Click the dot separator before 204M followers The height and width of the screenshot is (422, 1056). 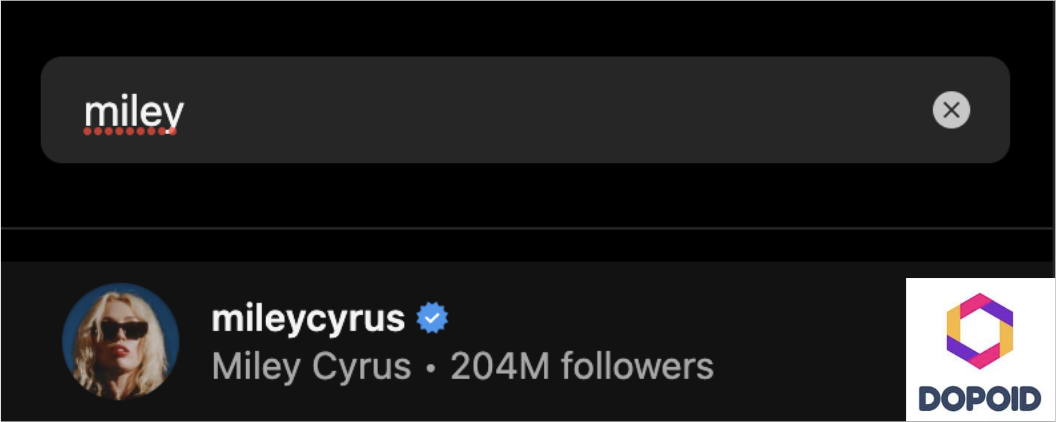click(430, 368)
